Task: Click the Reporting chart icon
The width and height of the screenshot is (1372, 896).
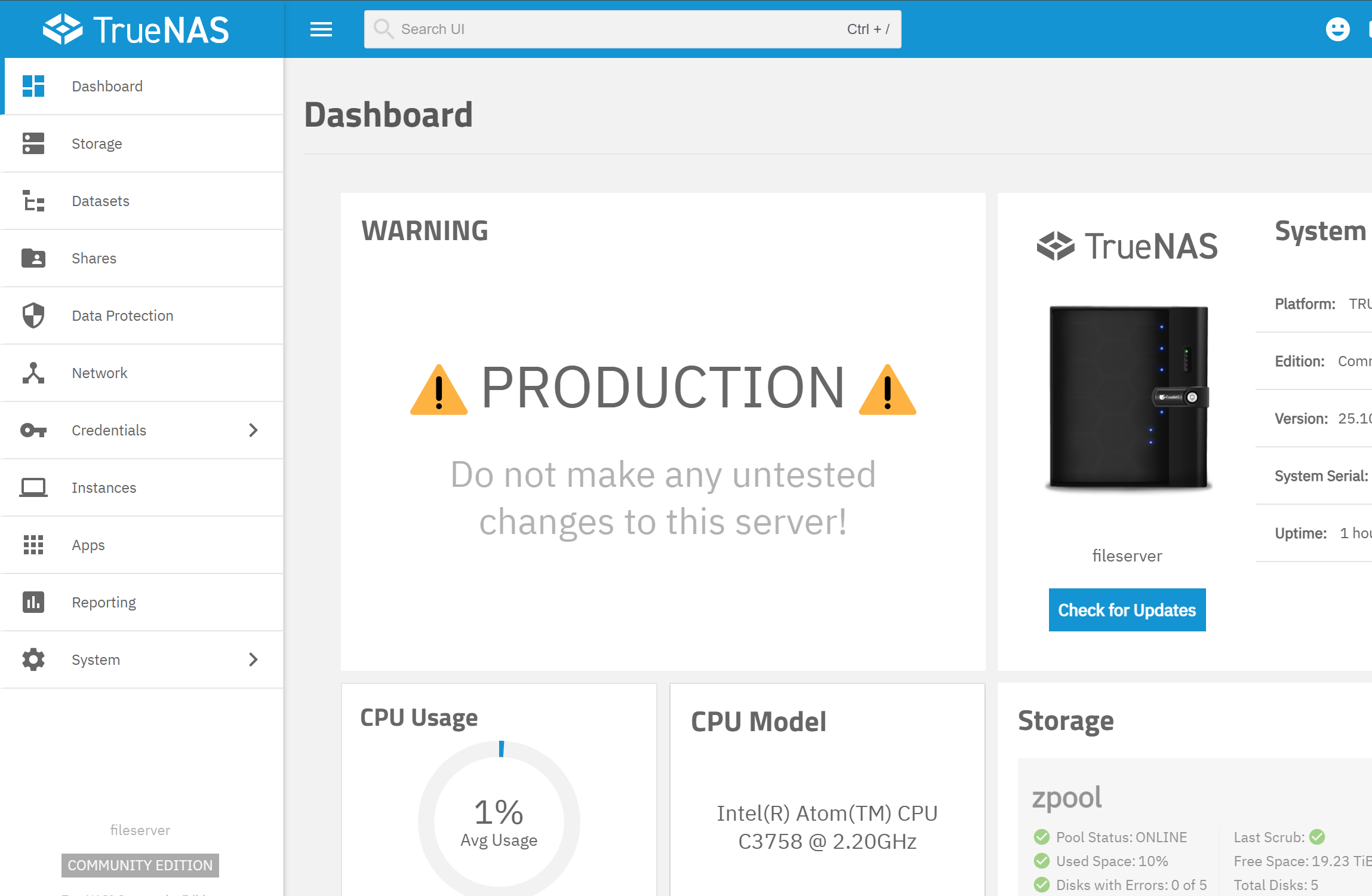Action: pyautogui.click(x=33, y=602)
